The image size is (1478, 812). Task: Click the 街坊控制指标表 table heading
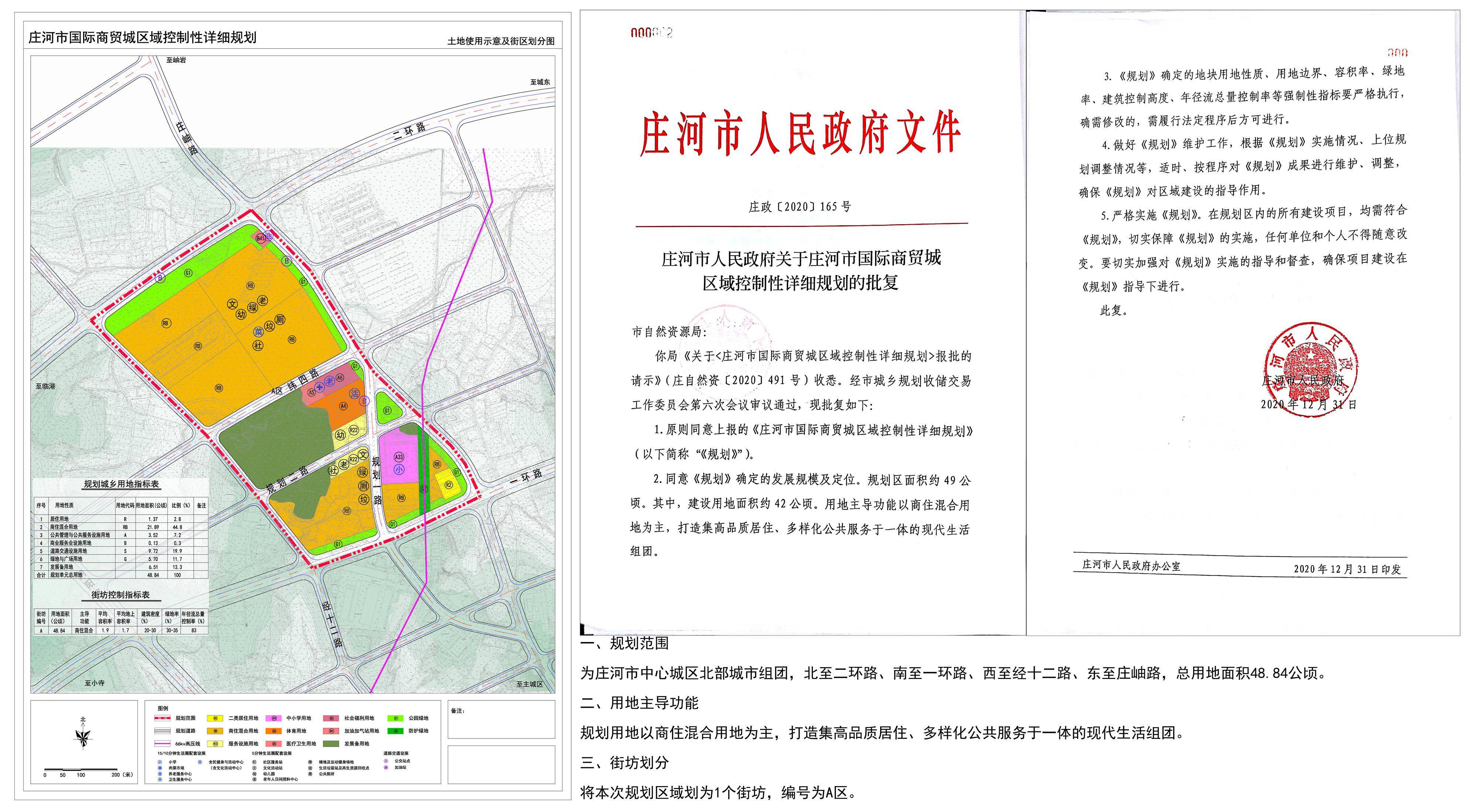point(121,595)
